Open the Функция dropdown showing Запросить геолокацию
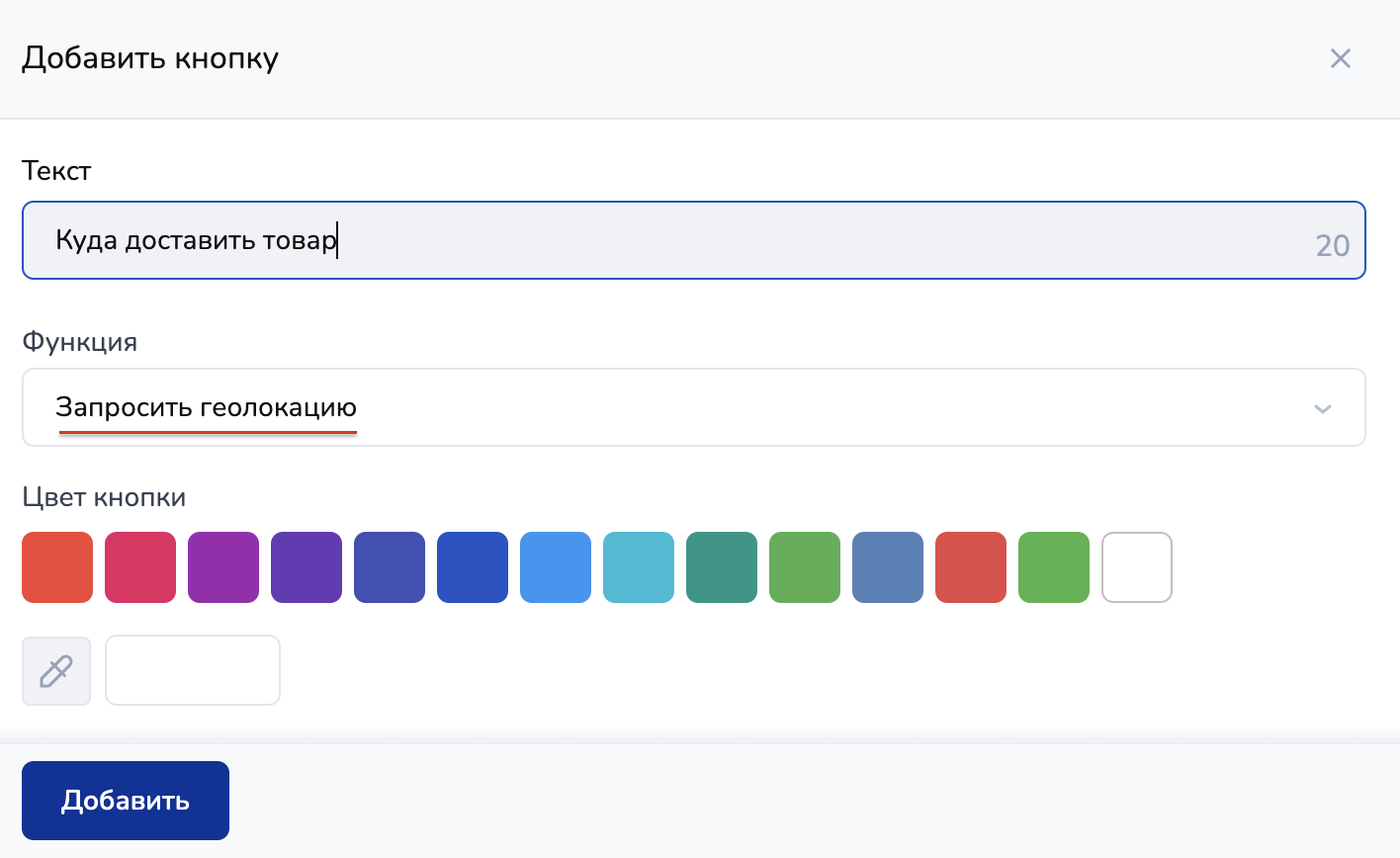The width and height of the screenshot is (1400, 858). click(x=693, y=407)
